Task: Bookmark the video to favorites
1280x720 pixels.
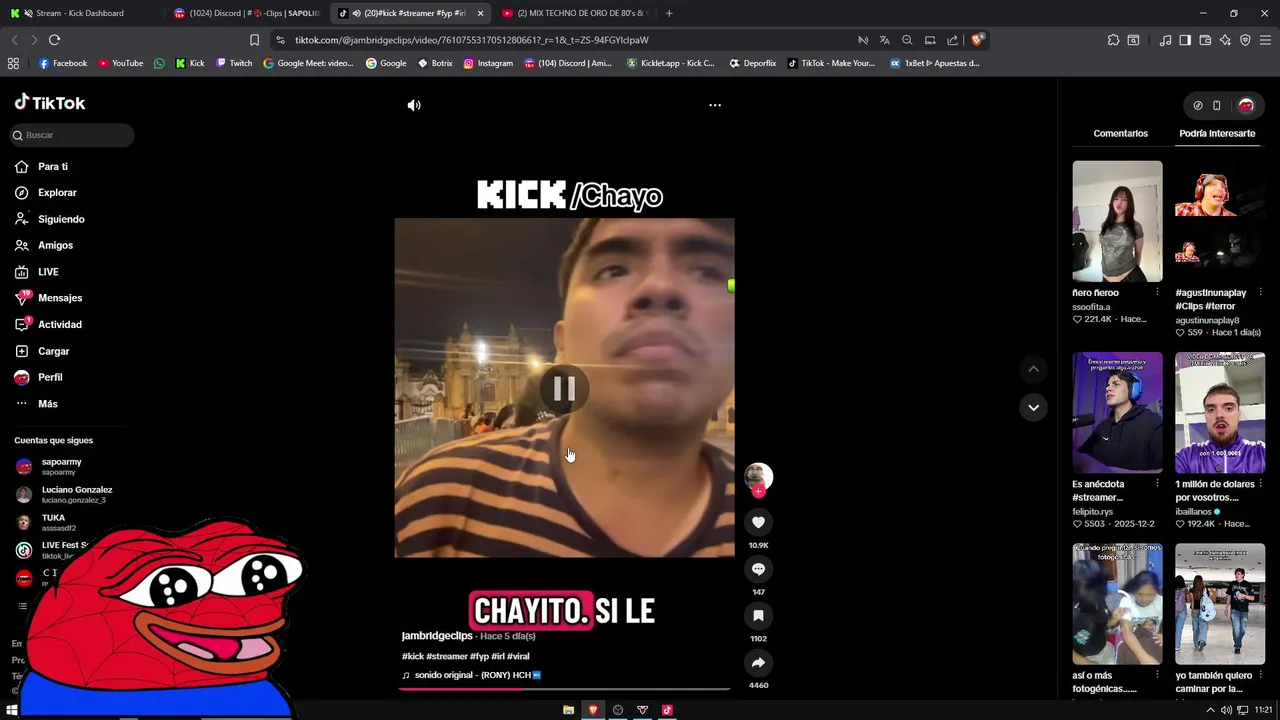Action: [x=758, y=616]
